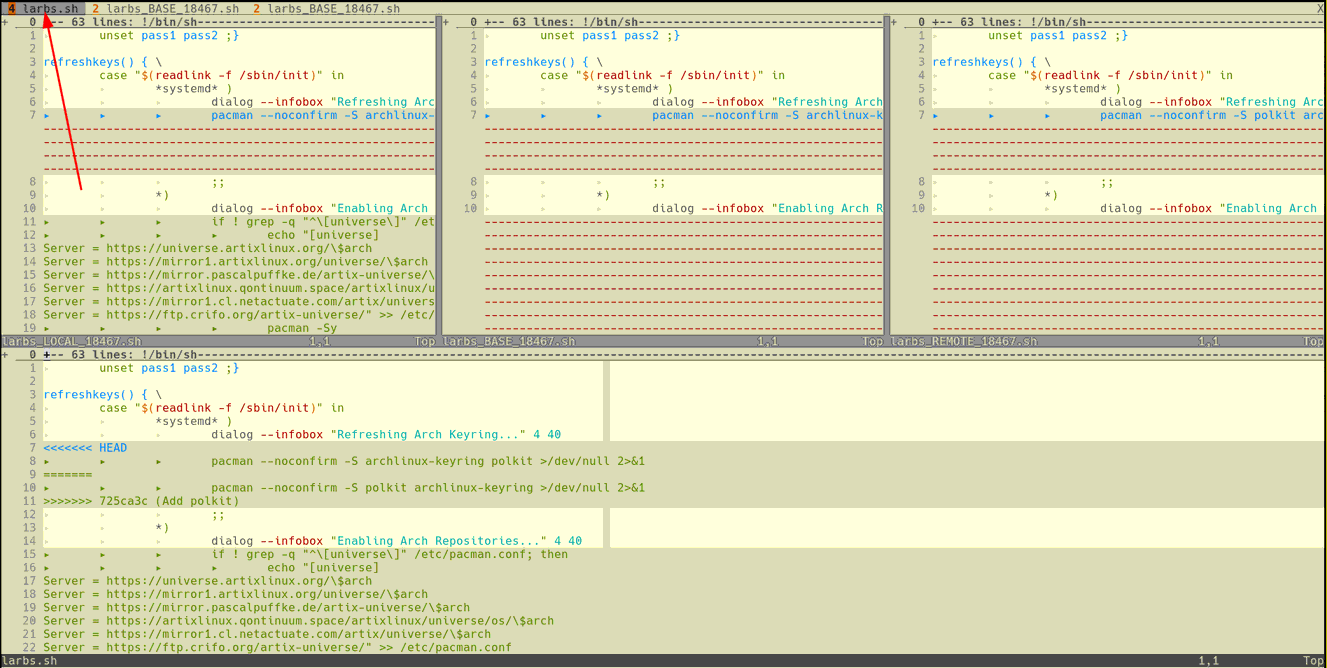Place cursor on >>>>>>> 725ca3c (Add polkit)
Viewport: 1327px width, 668px height.
141,501
